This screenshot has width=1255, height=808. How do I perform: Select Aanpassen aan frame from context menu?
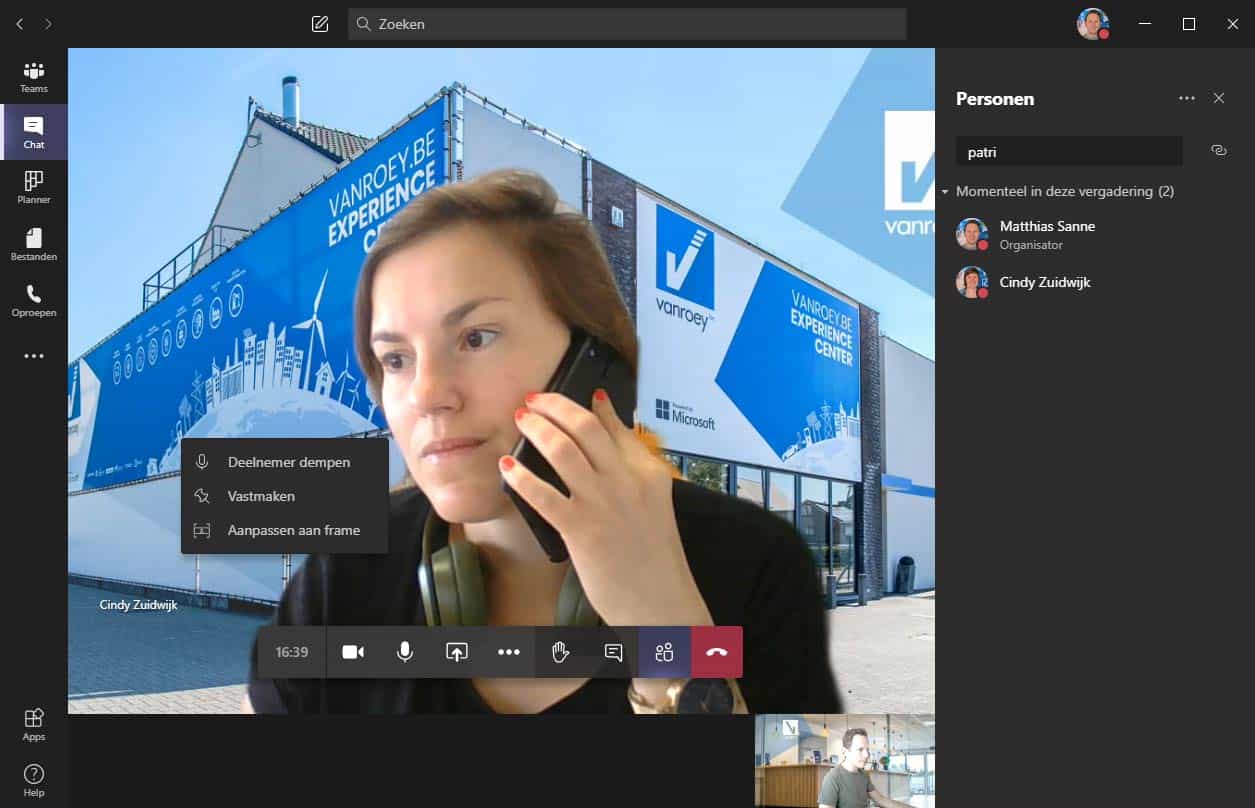285,530
